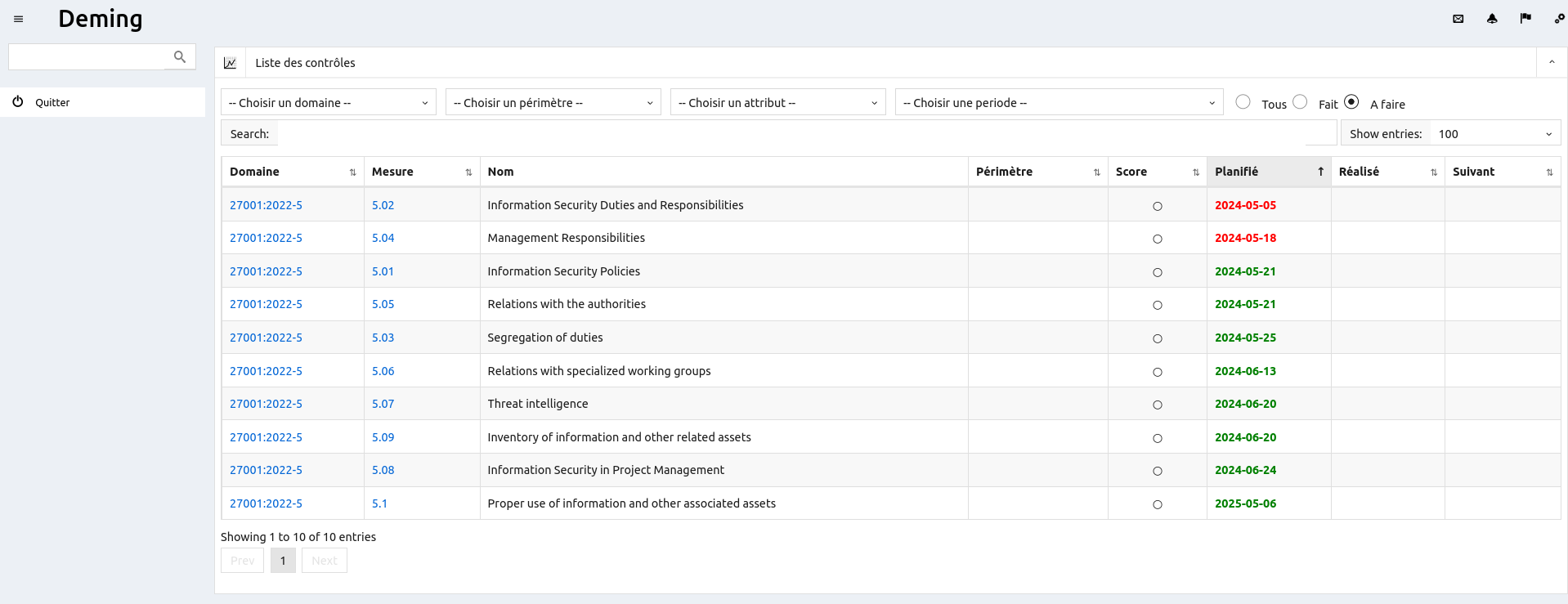Viewport: 1568px width, 604px height.
Task: Open the Choisir un domaine dropdown
Action: (328, 102)
